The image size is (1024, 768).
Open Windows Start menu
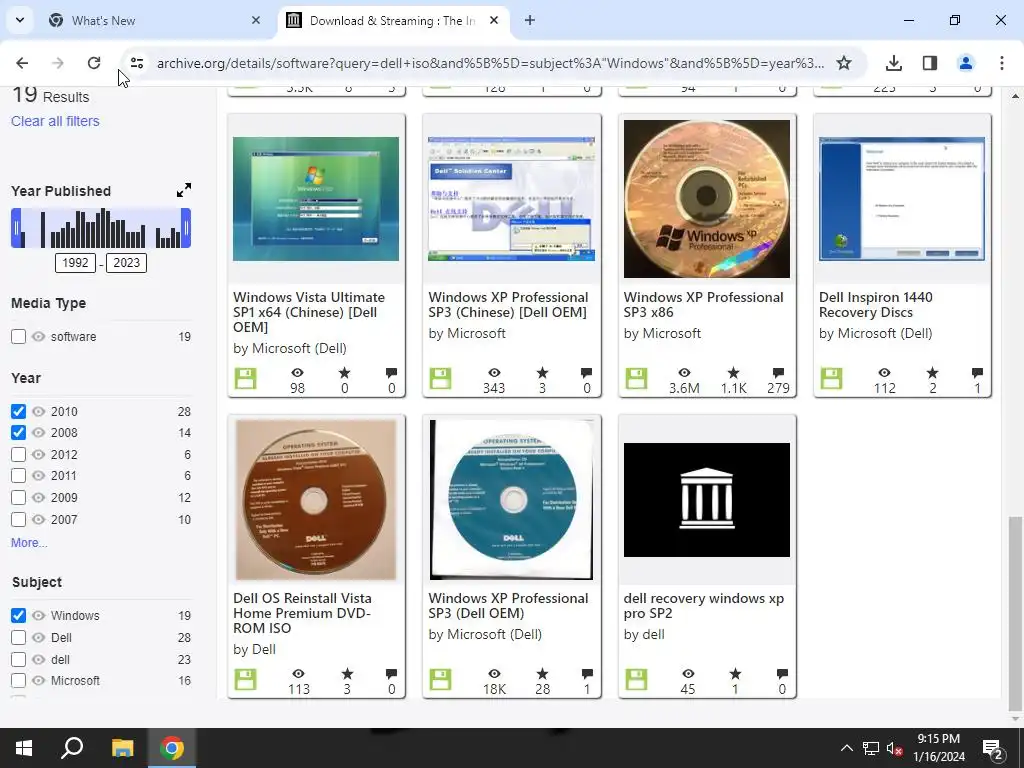(24, 748)
